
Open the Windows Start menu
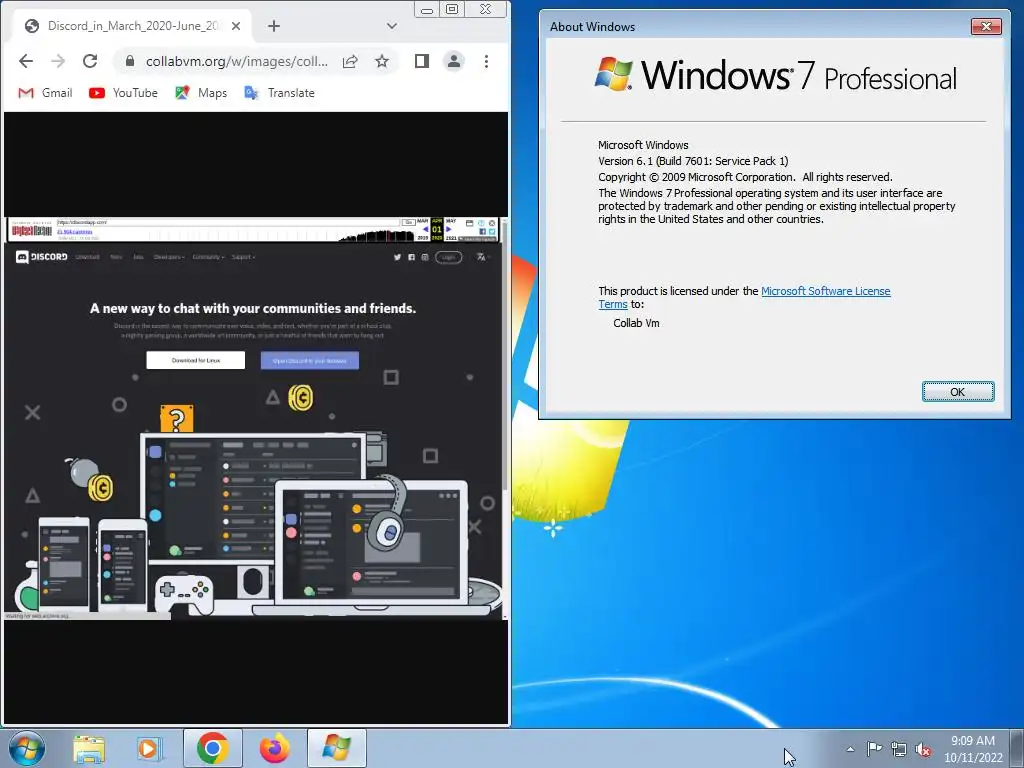26,748
